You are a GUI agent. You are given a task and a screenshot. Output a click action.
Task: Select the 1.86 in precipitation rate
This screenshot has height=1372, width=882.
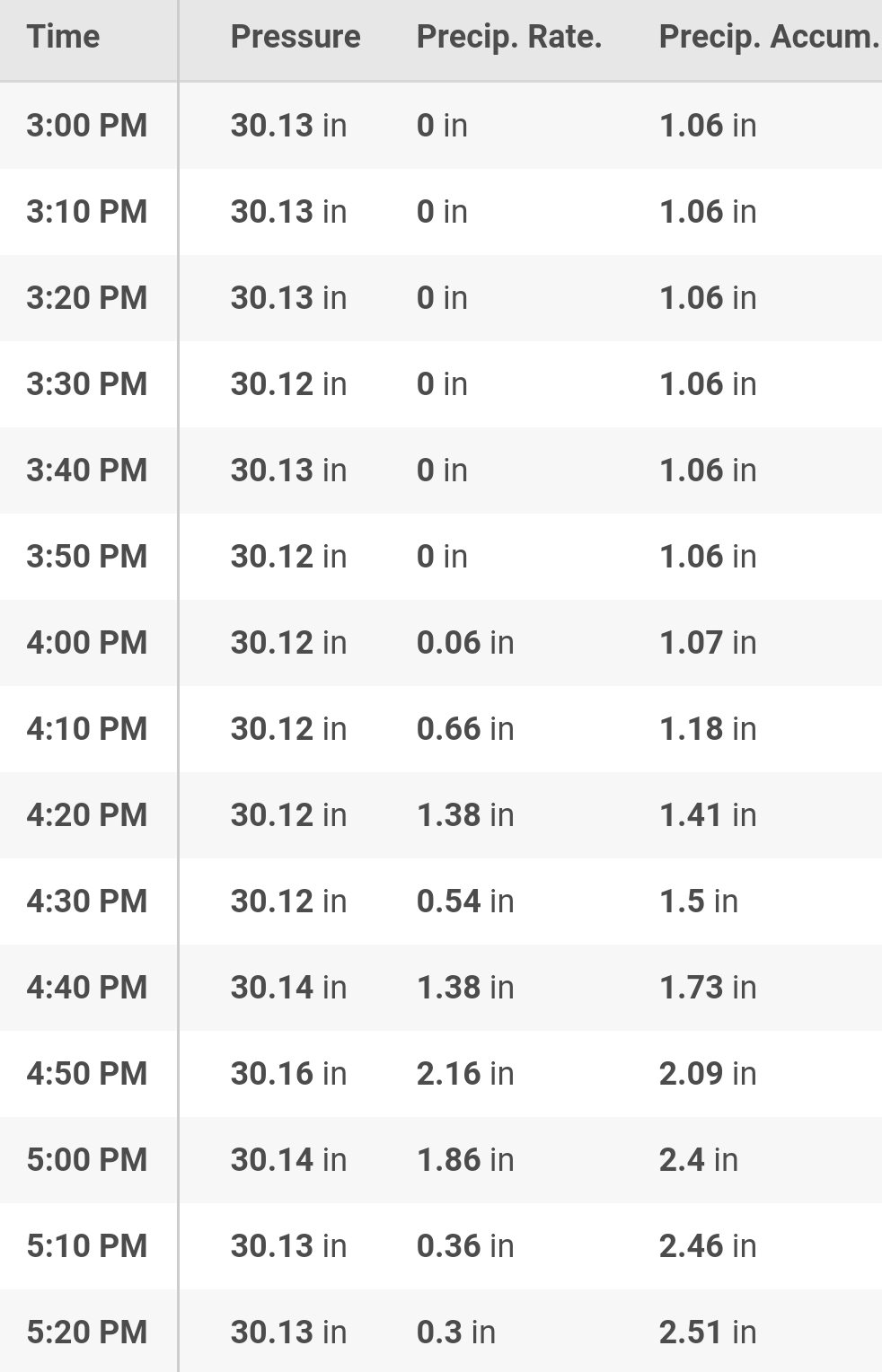465,1159
